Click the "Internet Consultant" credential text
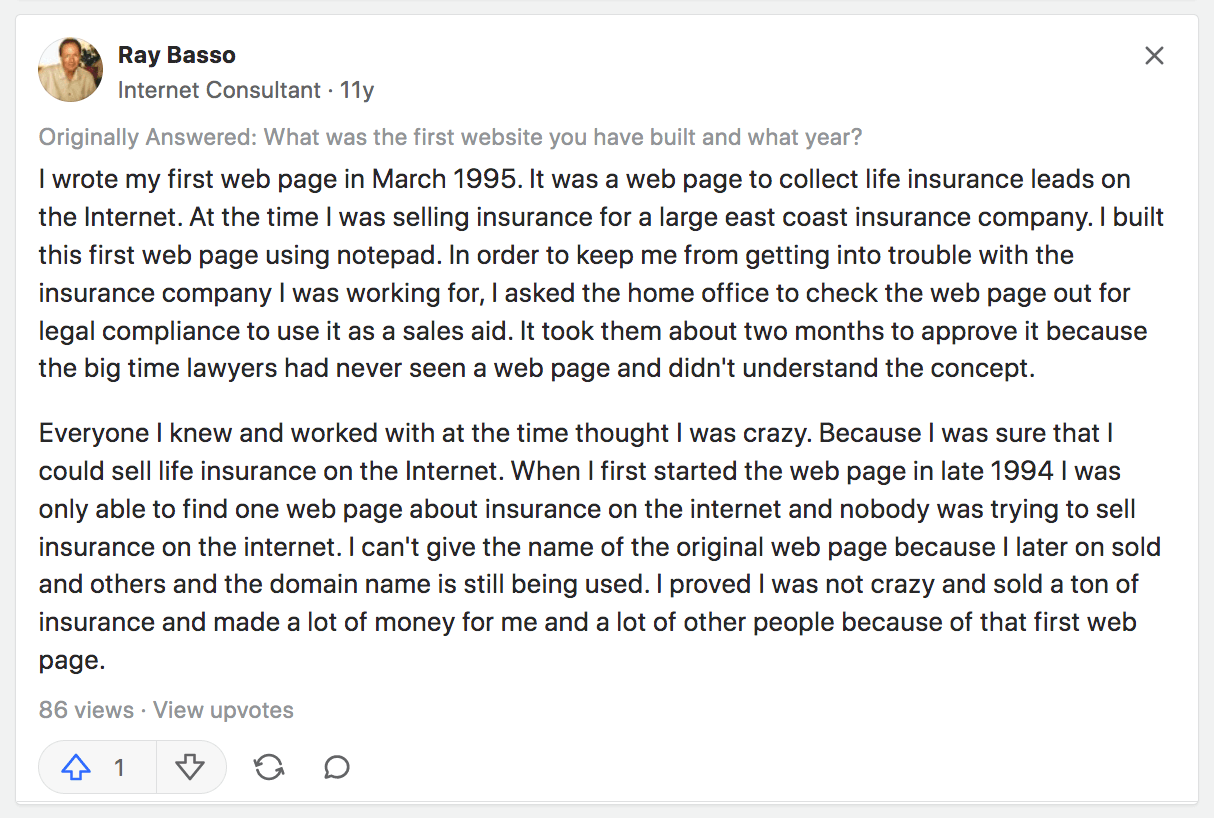This screenshot has width=1214, height=818. tap(219, 90)
